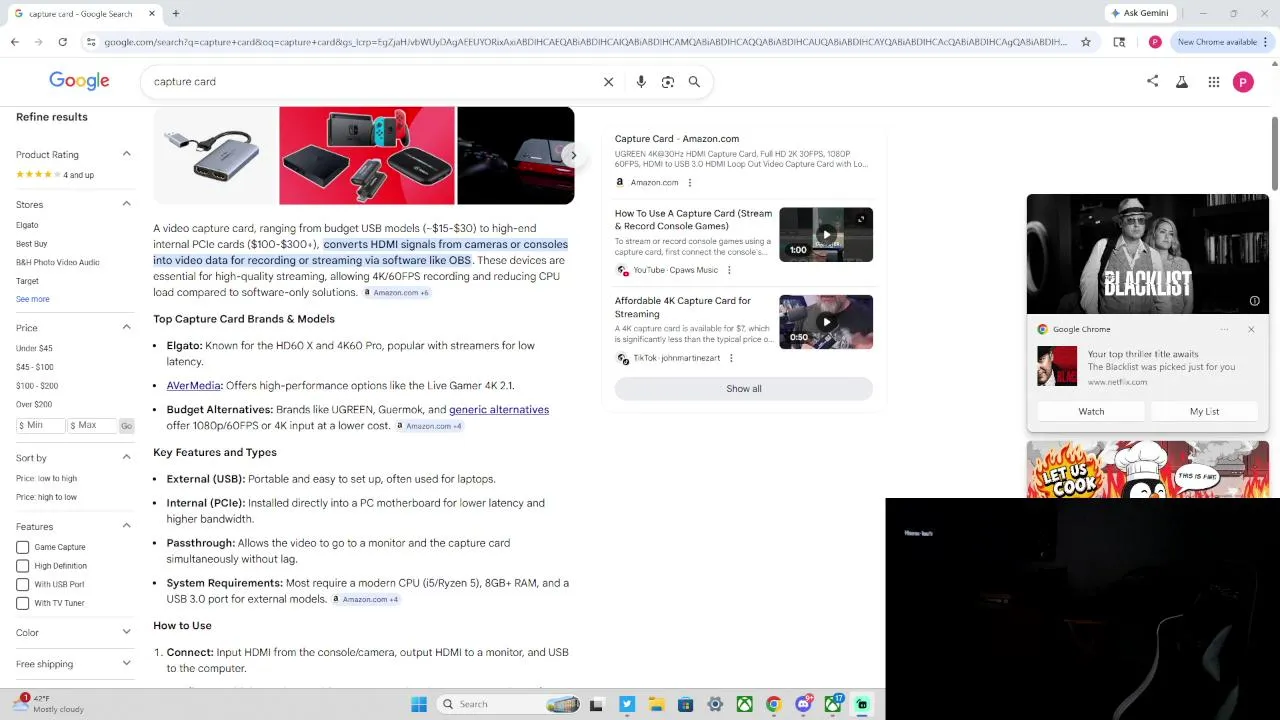Expand the Free shipping filter section
The image size is (1280, 720).
pyautogui.click(x=126, y=664)
